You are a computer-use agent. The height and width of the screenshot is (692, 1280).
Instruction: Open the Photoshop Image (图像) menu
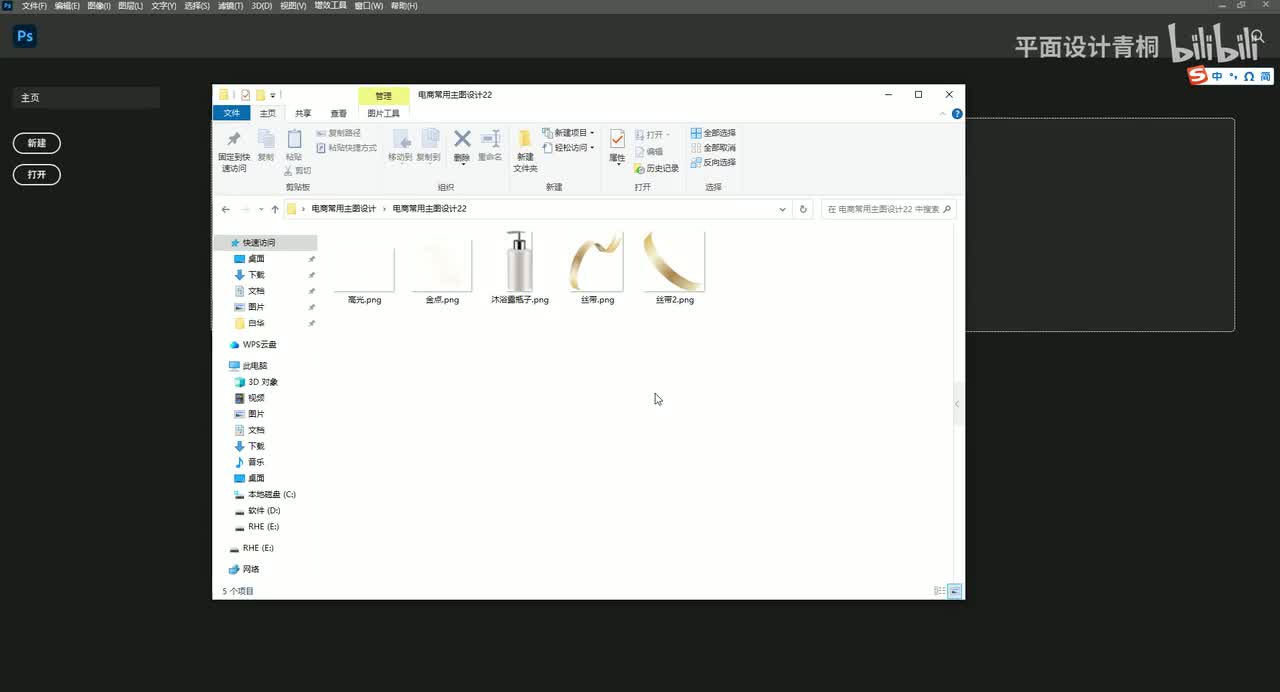99,6
